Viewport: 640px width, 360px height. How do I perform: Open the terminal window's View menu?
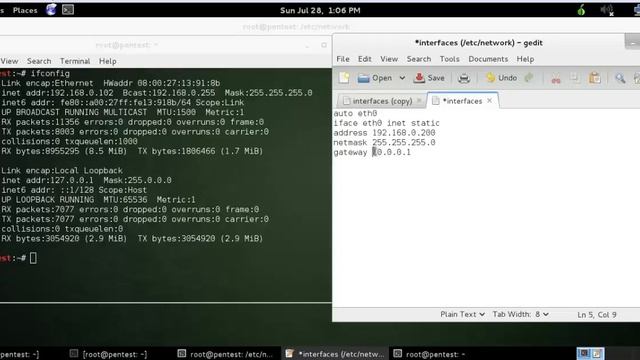click(9, 61)
